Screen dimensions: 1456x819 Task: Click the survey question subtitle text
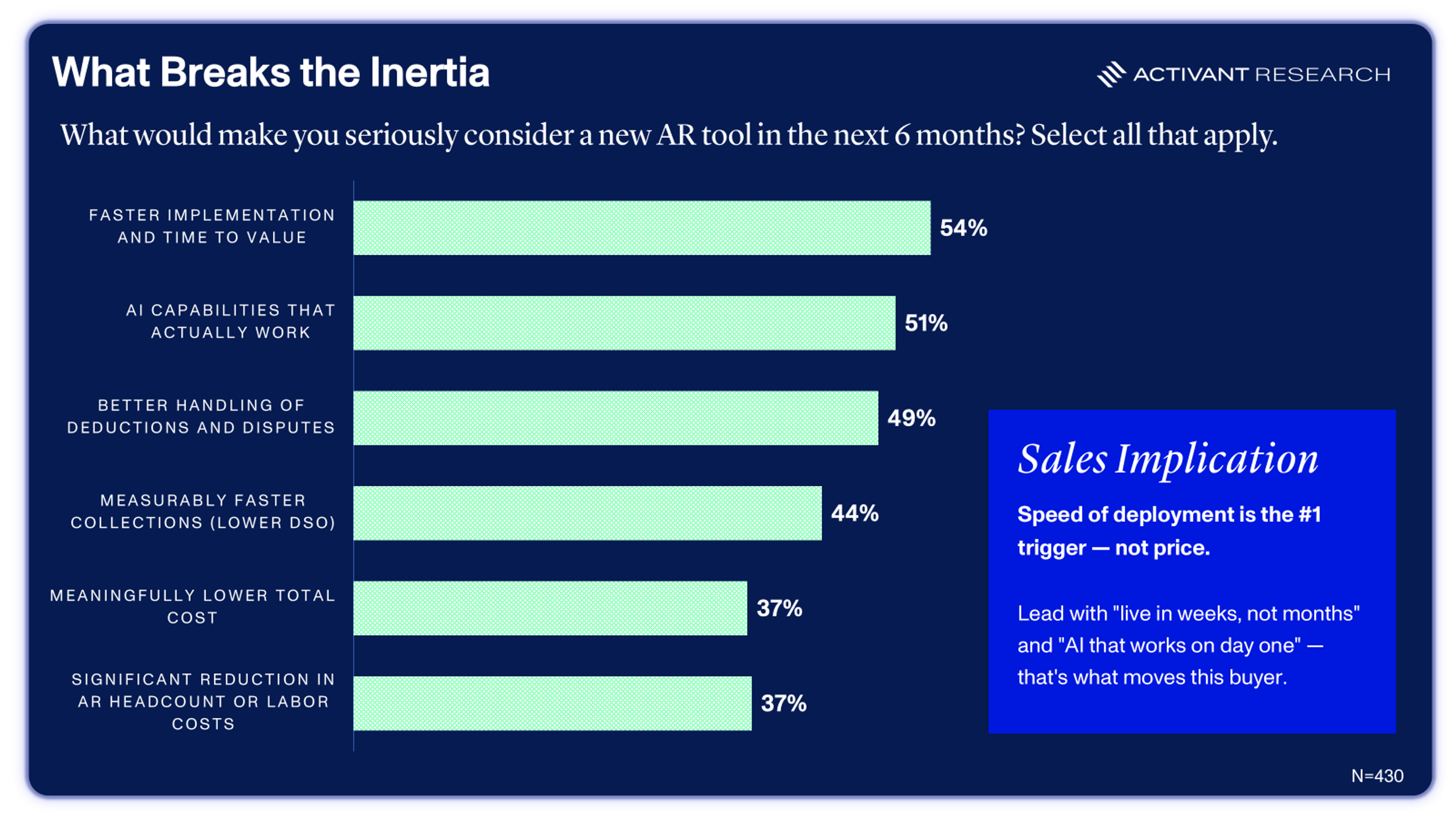pos(668,136)
